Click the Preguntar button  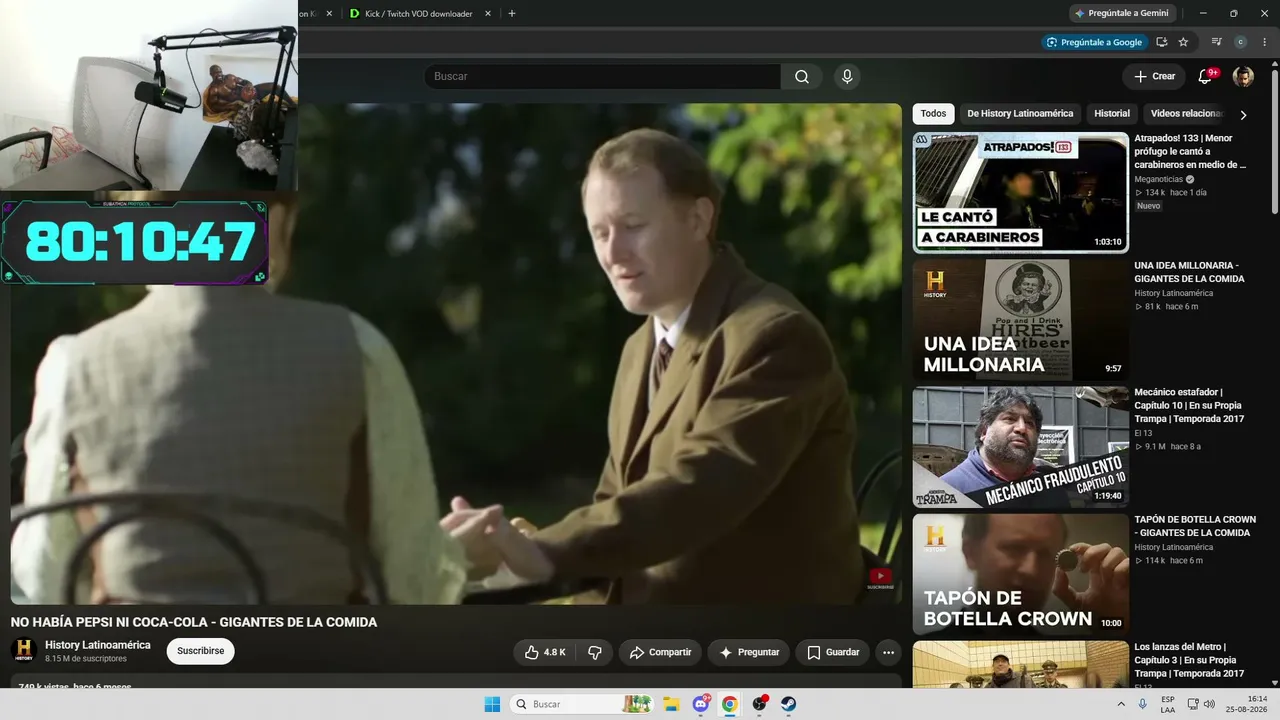coord(749,652)
